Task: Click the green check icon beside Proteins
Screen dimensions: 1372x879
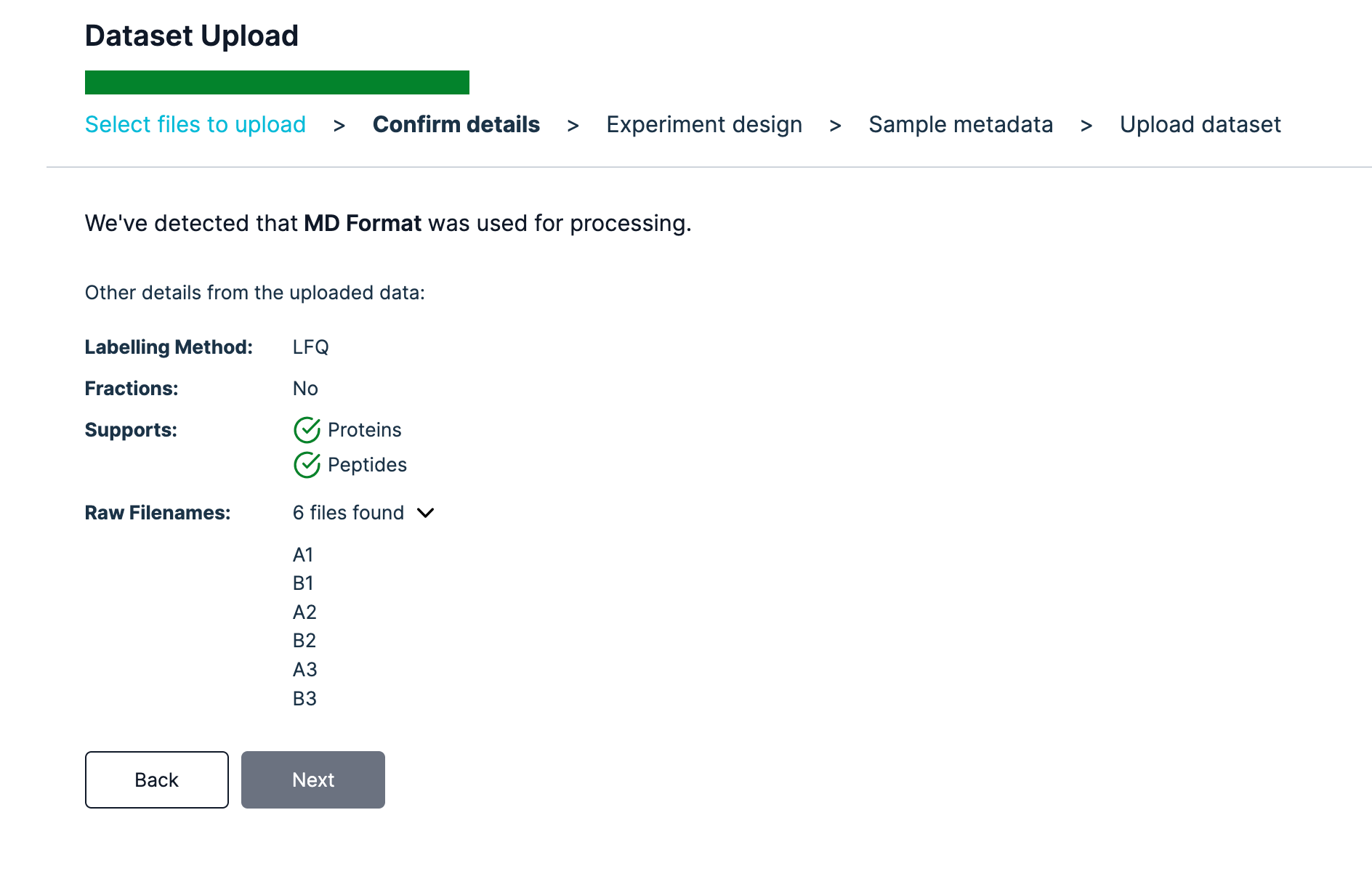Action: (307, 430)
